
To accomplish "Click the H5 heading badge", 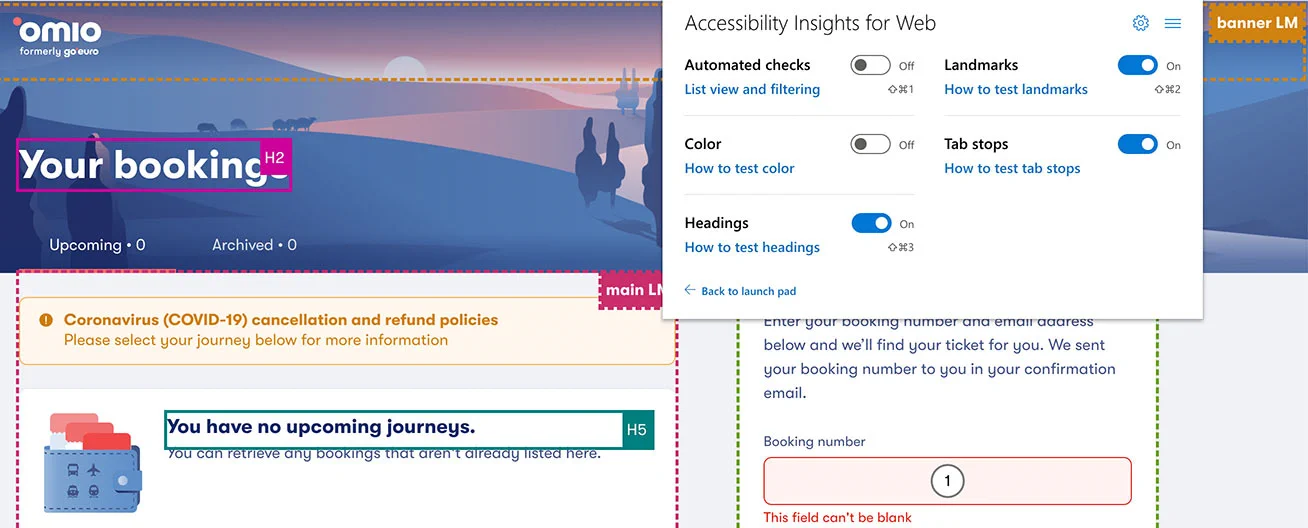I will click(x=637, y=430).
